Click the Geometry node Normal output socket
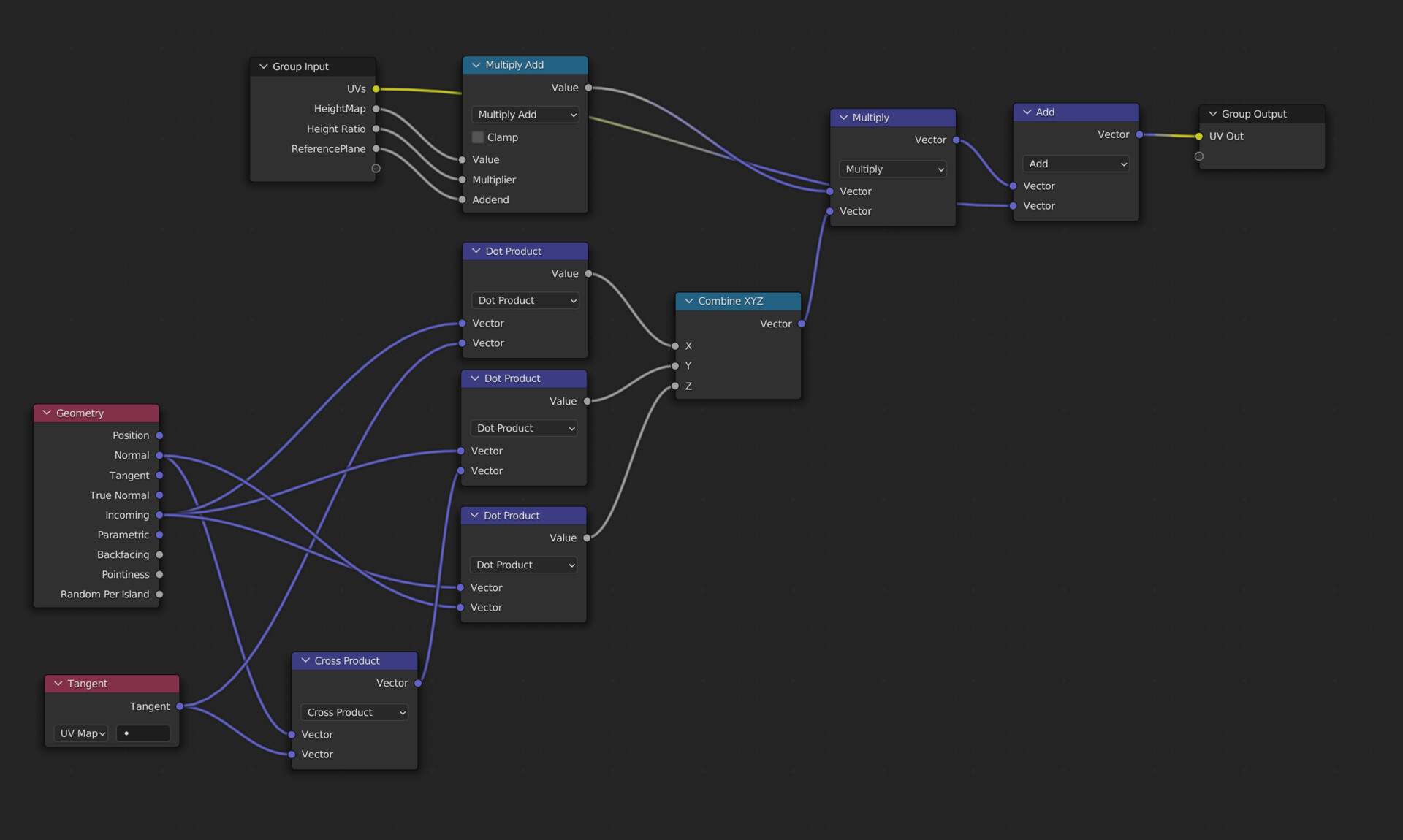Screen dimensions: 1403x840 [x=159, y=455]
